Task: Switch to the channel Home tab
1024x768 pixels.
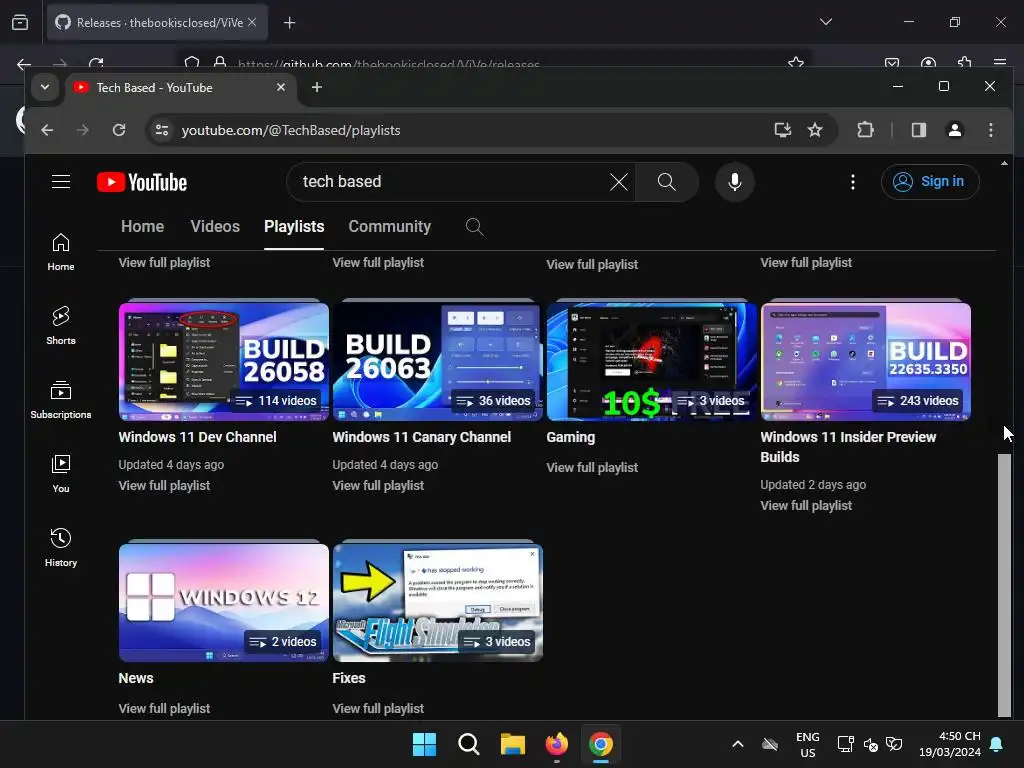Action: click(142, 227)
